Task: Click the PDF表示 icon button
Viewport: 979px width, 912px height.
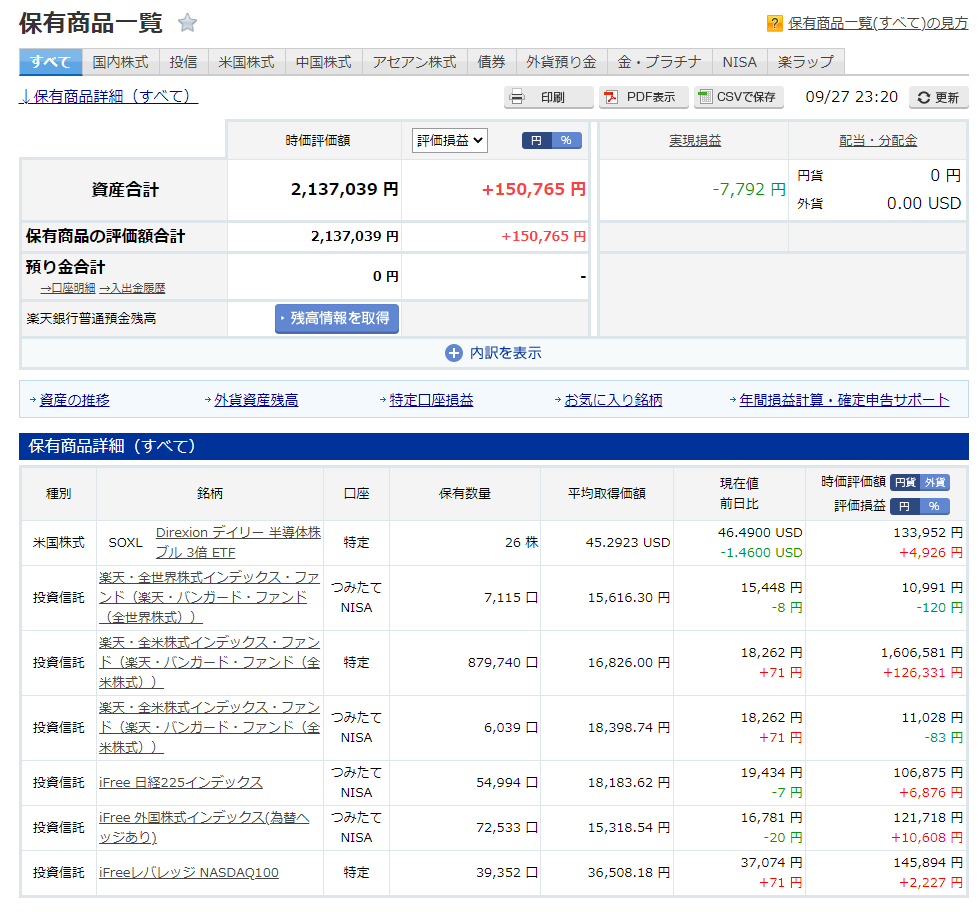Action: [610, 97]
